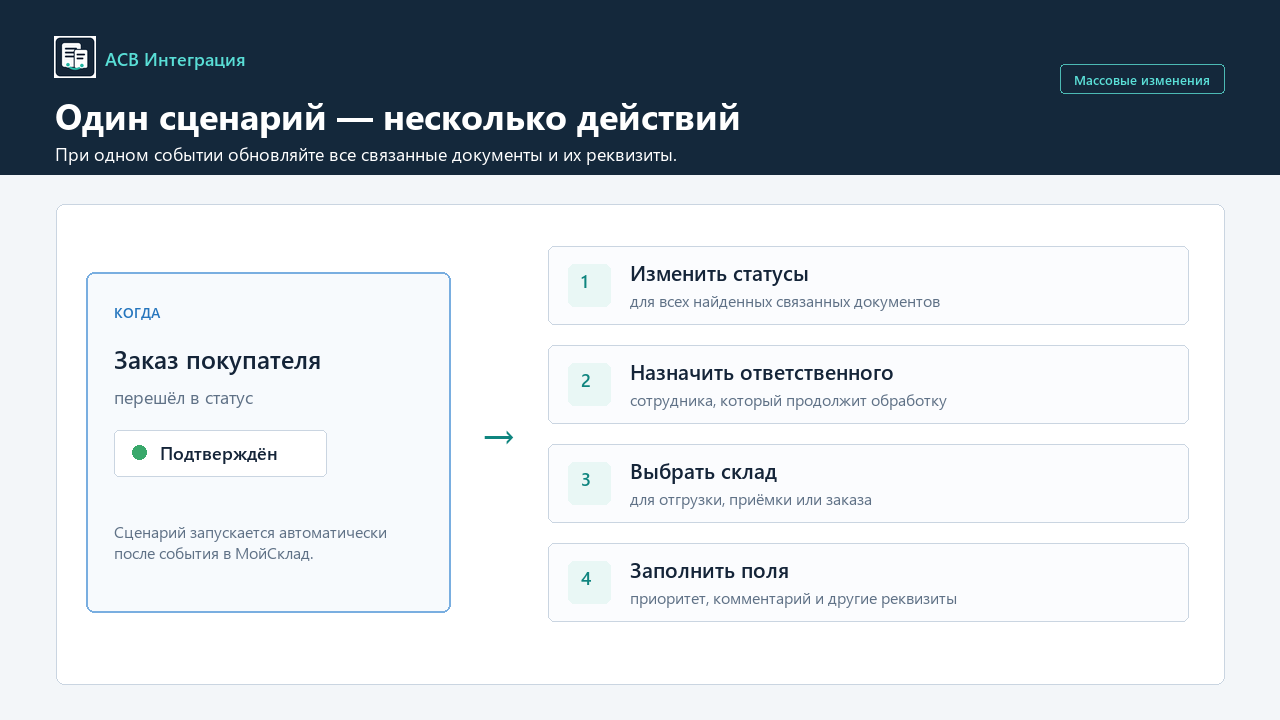Click 'сотрудника, который продолжит обработку' text
Image resolution: width=1280 pixels, height=720 pixels.
point(788,400)
